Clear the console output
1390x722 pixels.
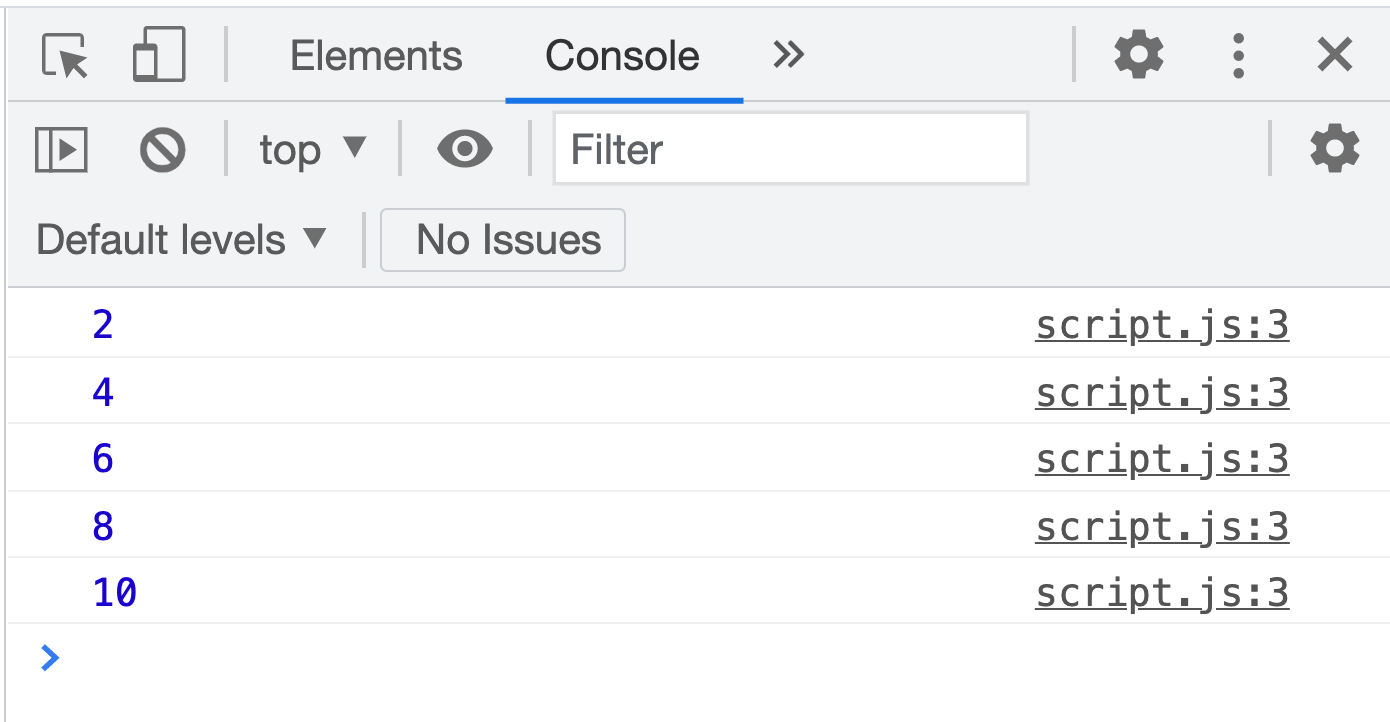[x=162, y=150]
